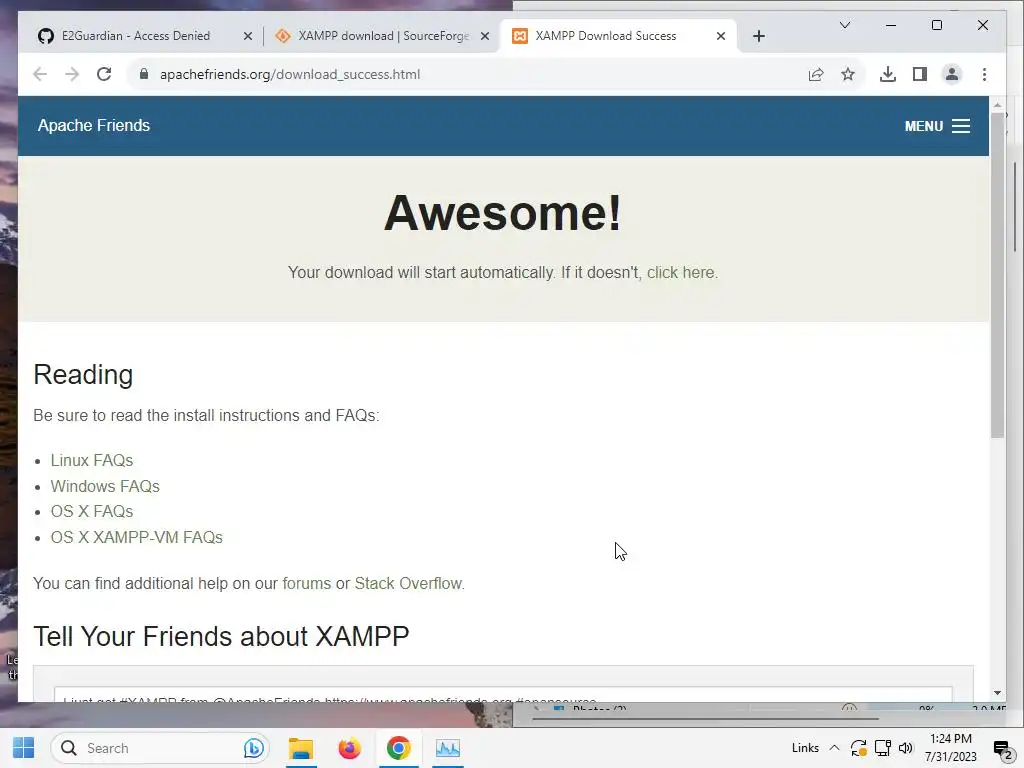1024x768 pixels.
Task: Go forward to the next page
Action: [x=72, y=74]
